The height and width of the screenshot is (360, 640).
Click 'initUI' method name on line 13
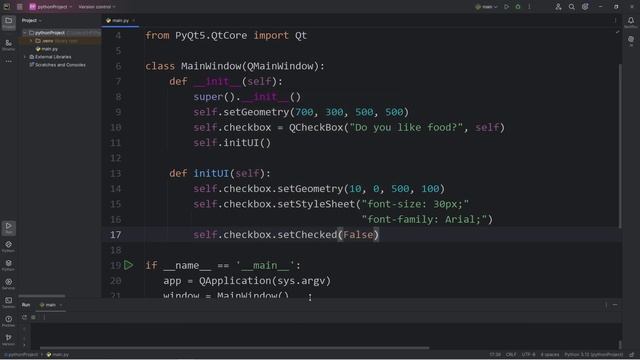click(211, 173)
